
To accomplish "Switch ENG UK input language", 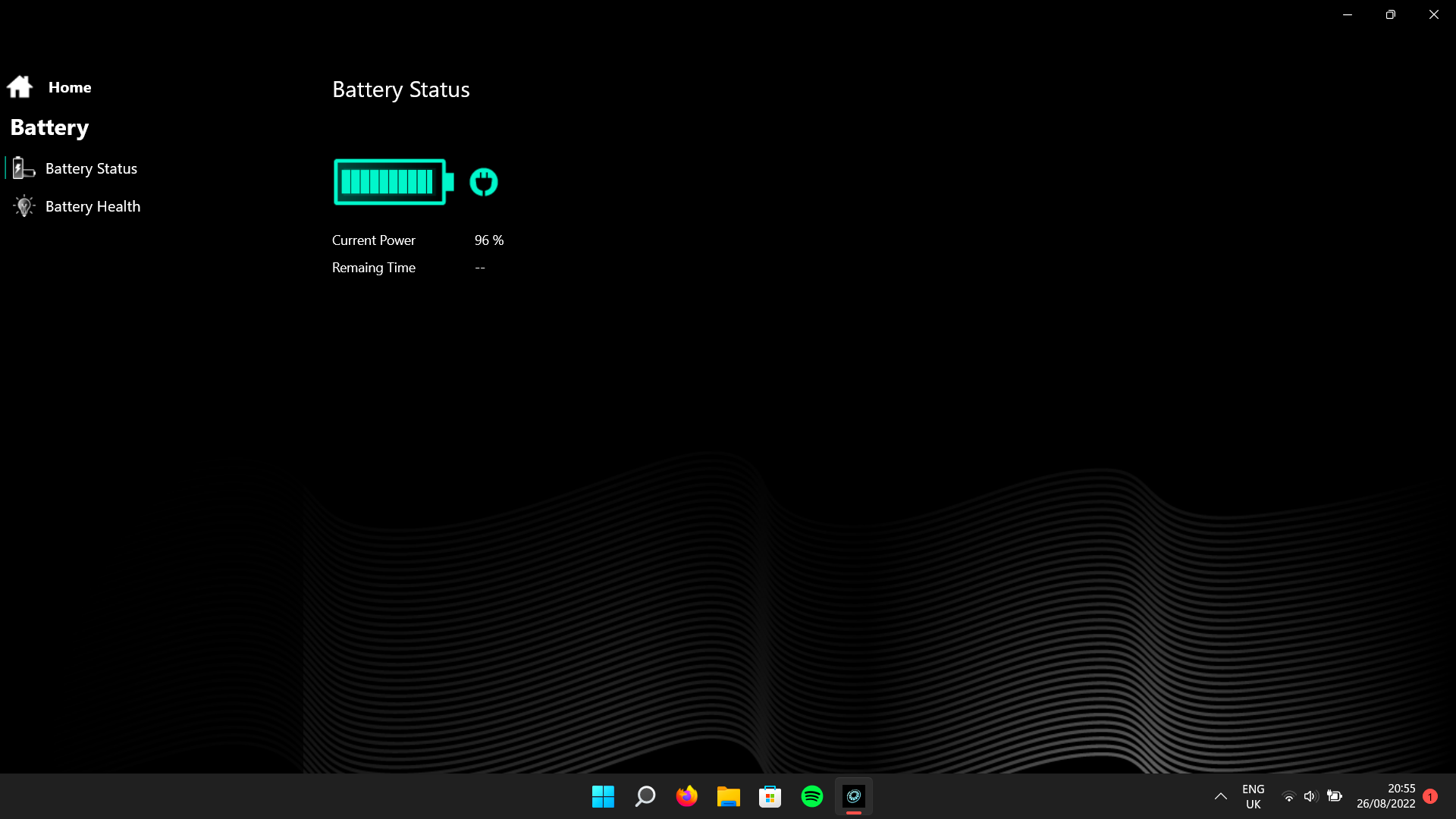I will click(1253, 796).
